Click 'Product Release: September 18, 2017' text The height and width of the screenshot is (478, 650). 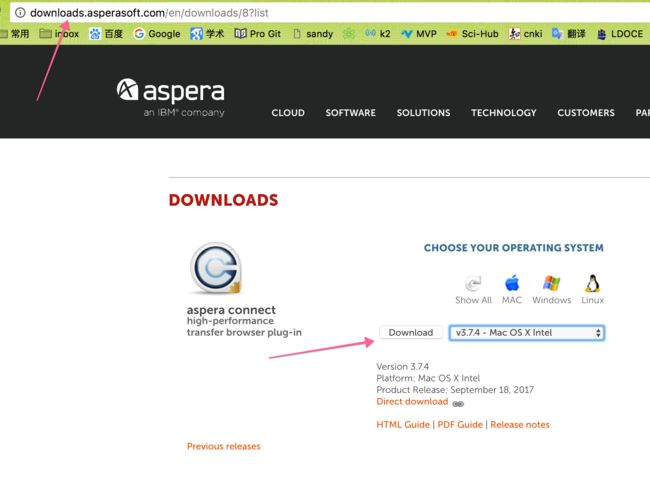(455, 390)
